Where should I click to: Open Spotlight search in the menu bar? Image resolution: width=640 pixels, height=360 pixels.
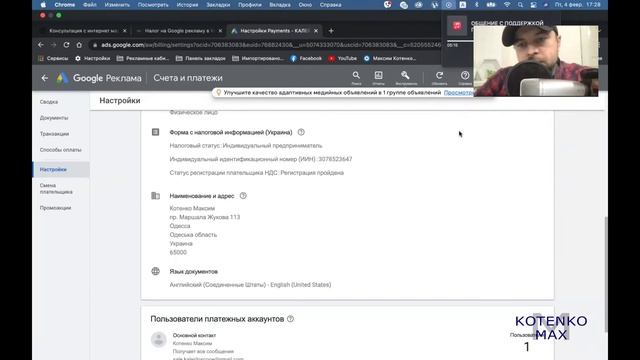pos(520,5)
